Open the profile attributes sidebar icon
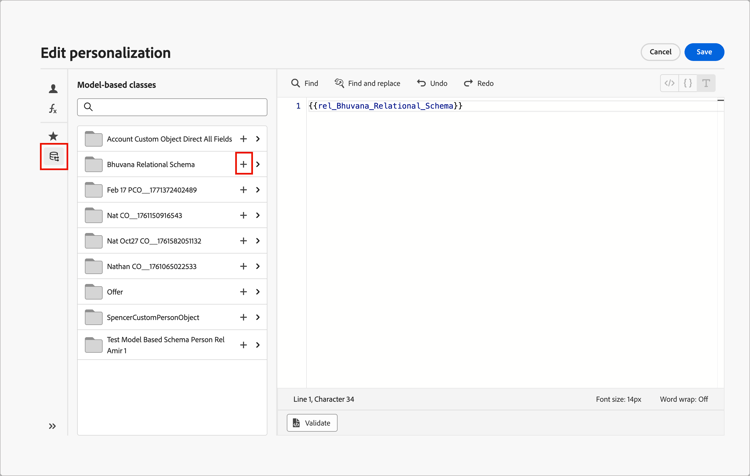The width and height of the screenshot is (750, 476). click(53, 89)
